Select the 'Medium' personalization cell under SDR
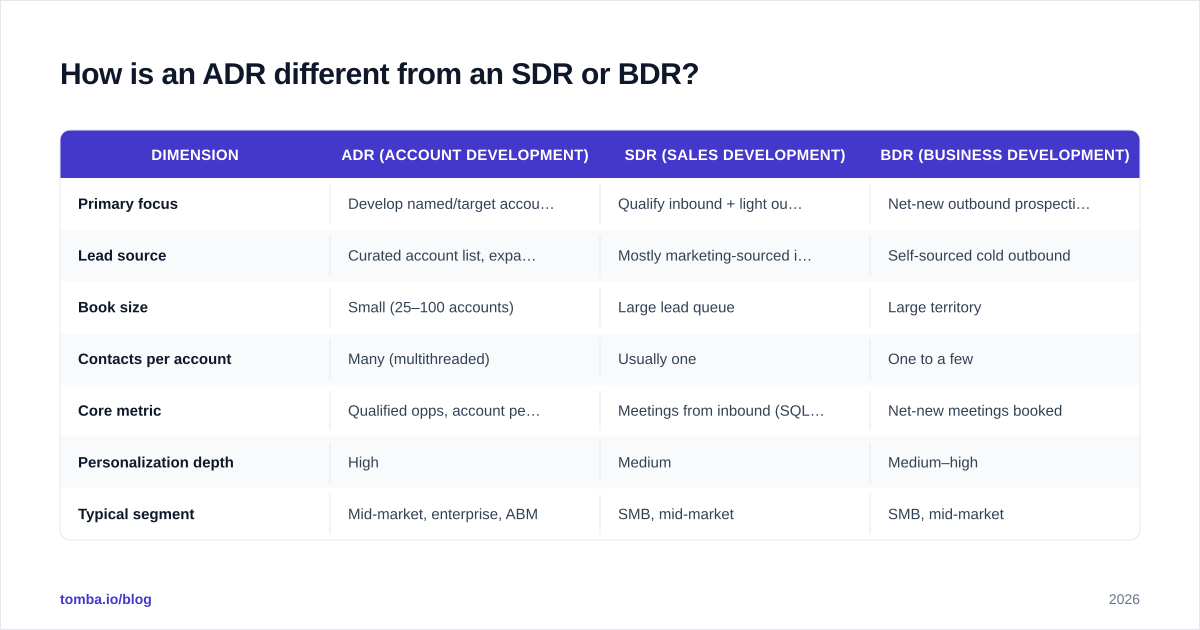1200x630 pixels. [x=735, y=463]
